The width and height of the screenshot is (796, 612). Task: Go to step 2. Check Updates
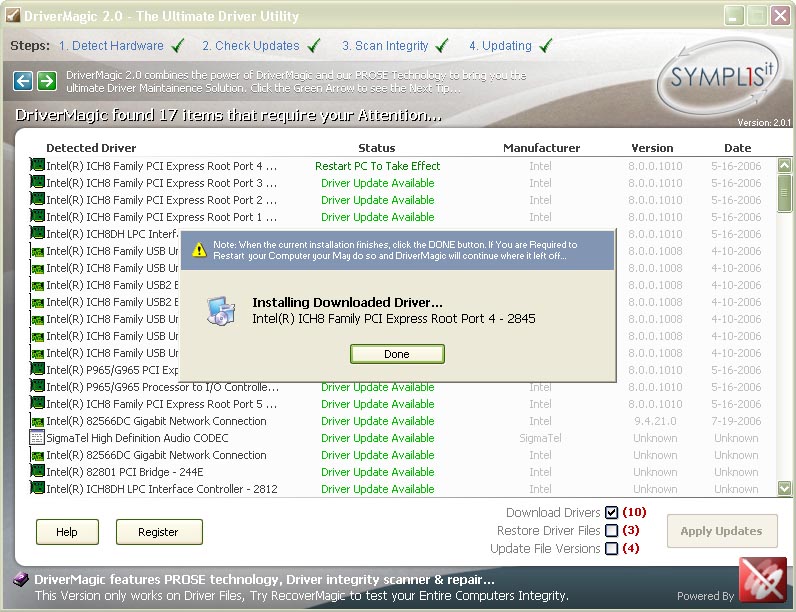tap(251, 46)
